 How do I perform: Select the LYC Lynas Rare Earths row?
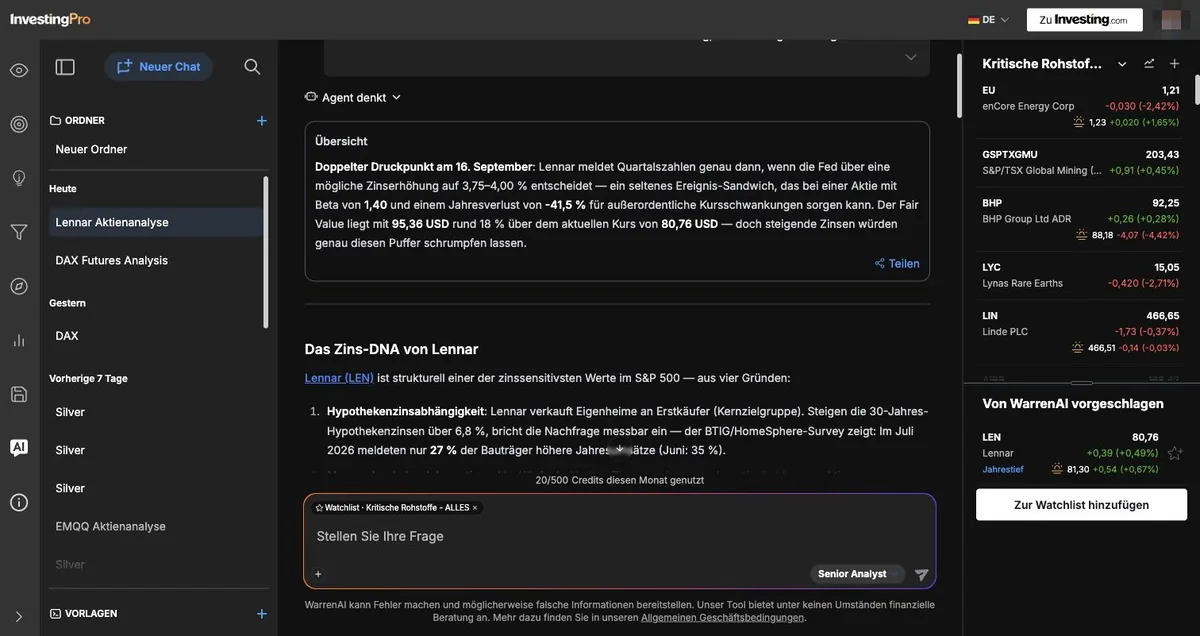click(x=1080, y=275)
